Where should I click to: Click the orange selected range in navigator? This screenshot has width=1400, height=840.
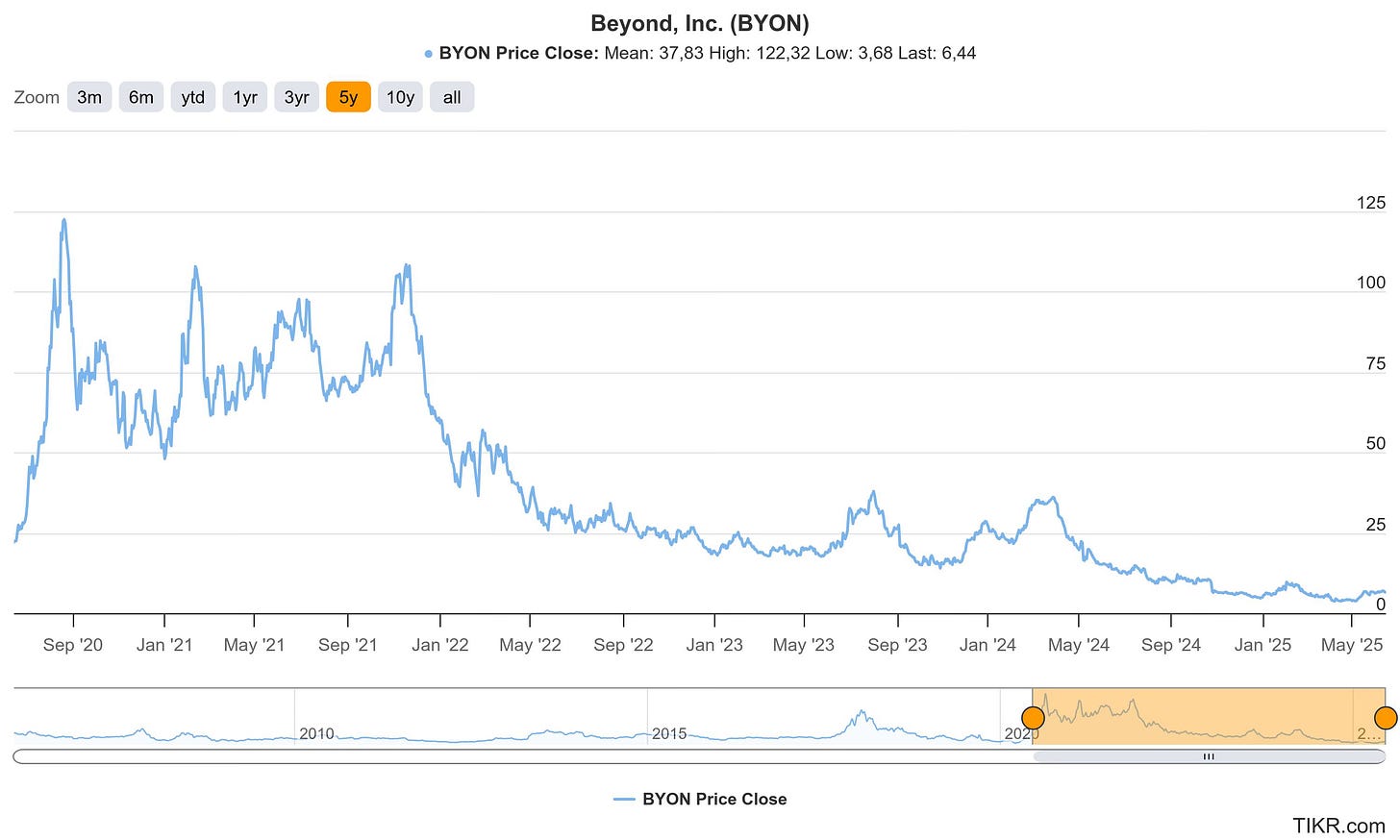click(1209, 716)
